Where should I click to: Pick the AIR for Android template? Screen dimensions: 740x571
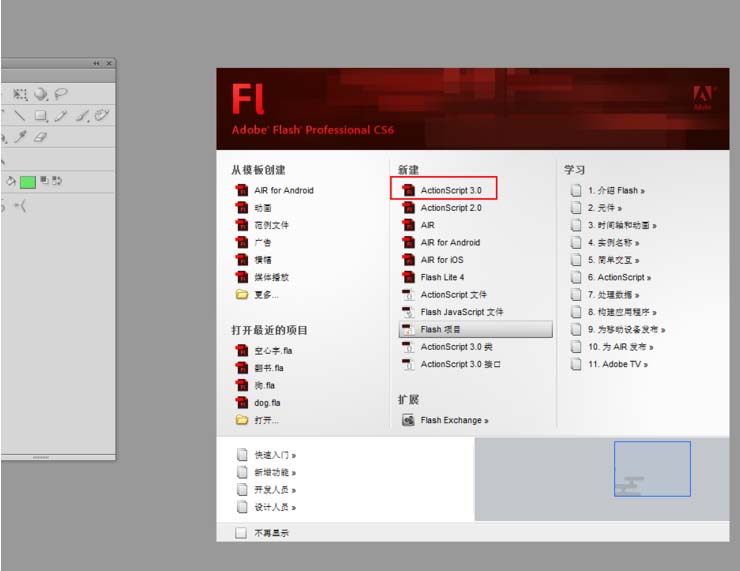coord(274,190)
